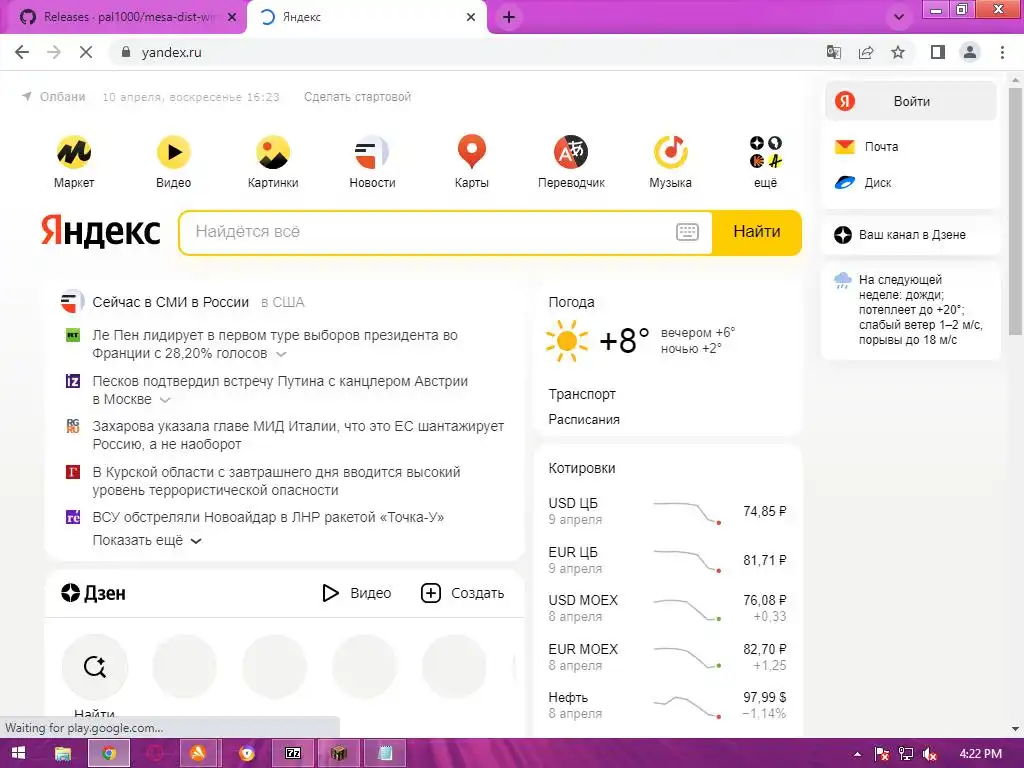The height and width of the screenshot is (768, 1024).
Task: Open Chrome profile avatar
Action: pyautogui.click(x=970, y=52)
